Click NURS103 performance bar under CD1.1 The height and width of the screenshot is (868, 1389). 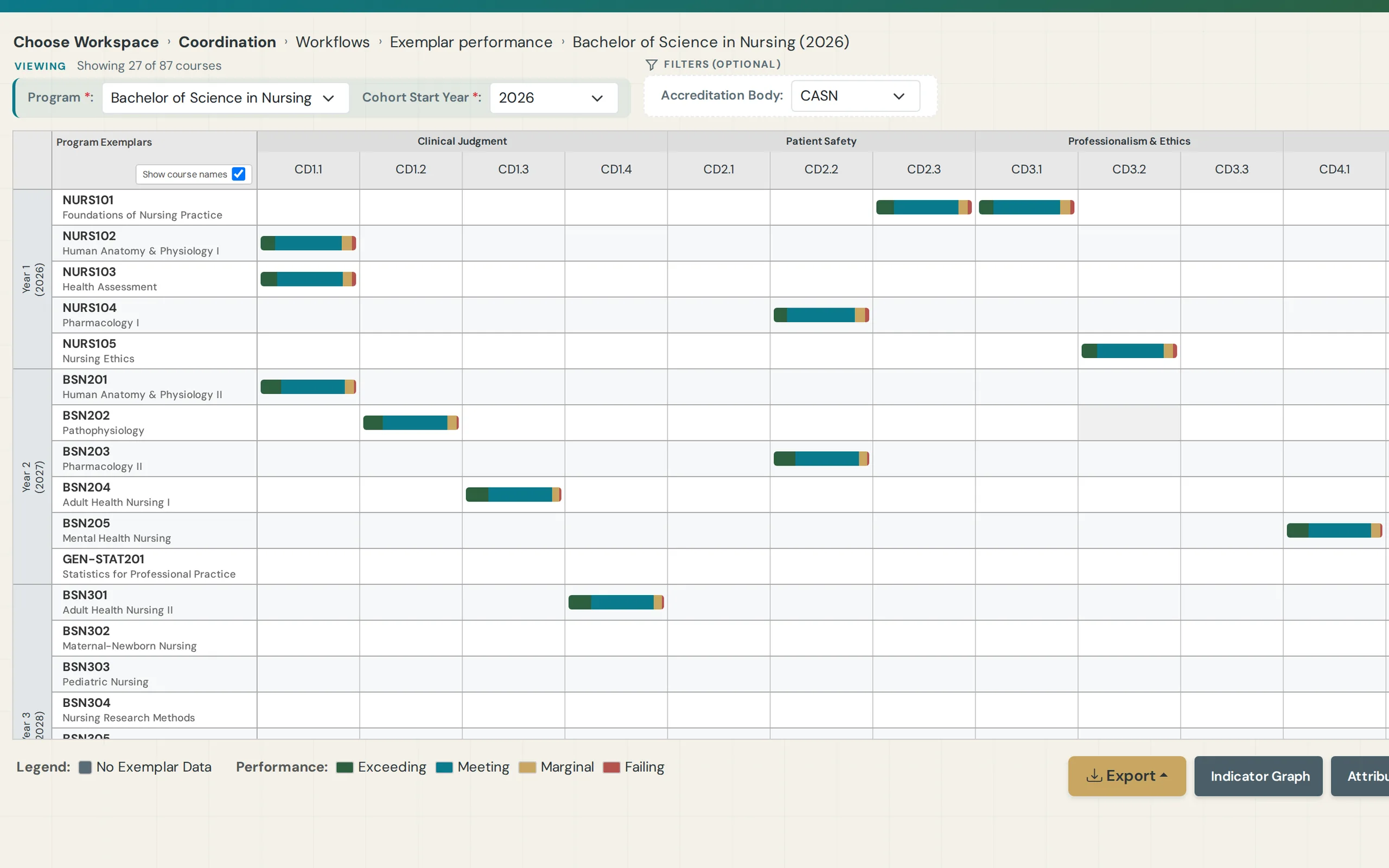point(308,279)
